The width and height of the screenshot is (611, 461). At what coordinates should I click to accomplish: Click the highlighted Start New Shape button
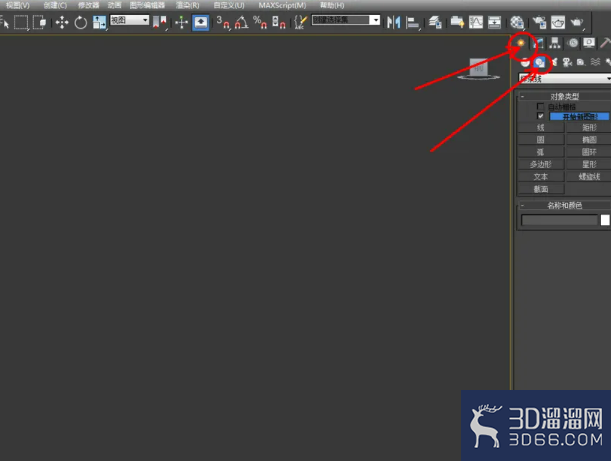click(x=579, y=117)
